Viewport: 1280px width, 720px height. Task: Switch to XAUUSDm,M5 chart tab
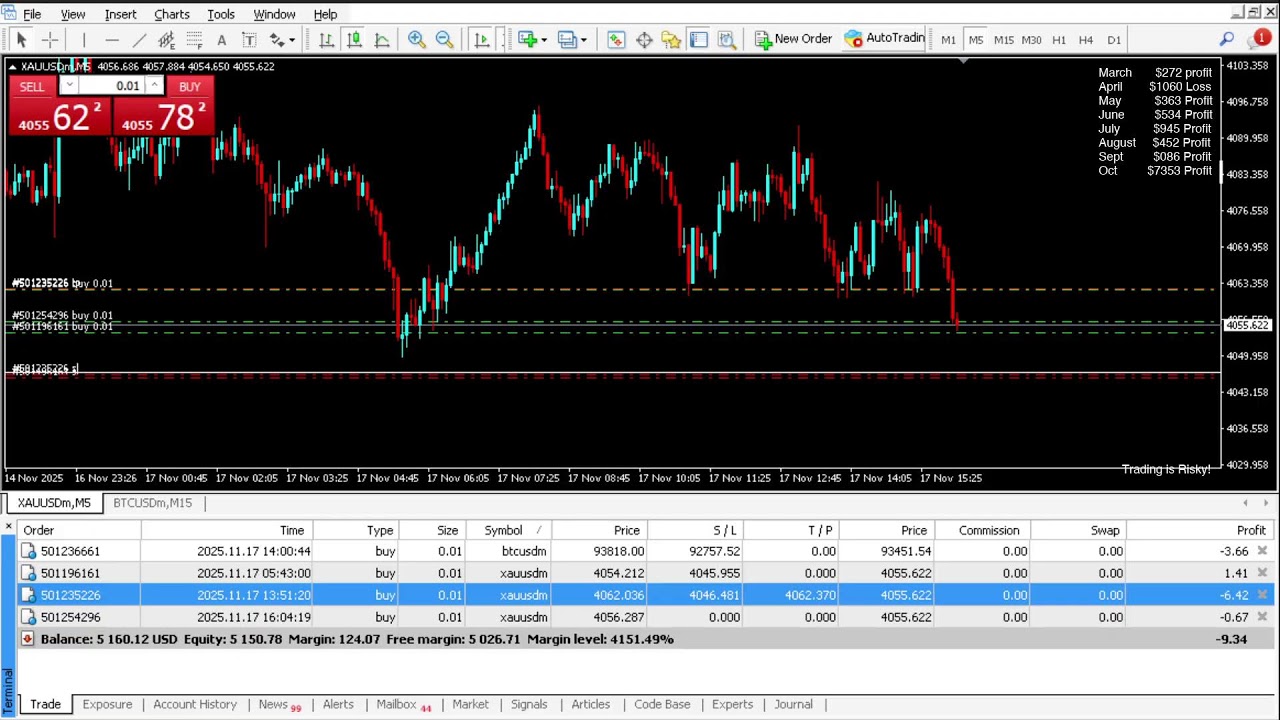(x=54, y=503)
